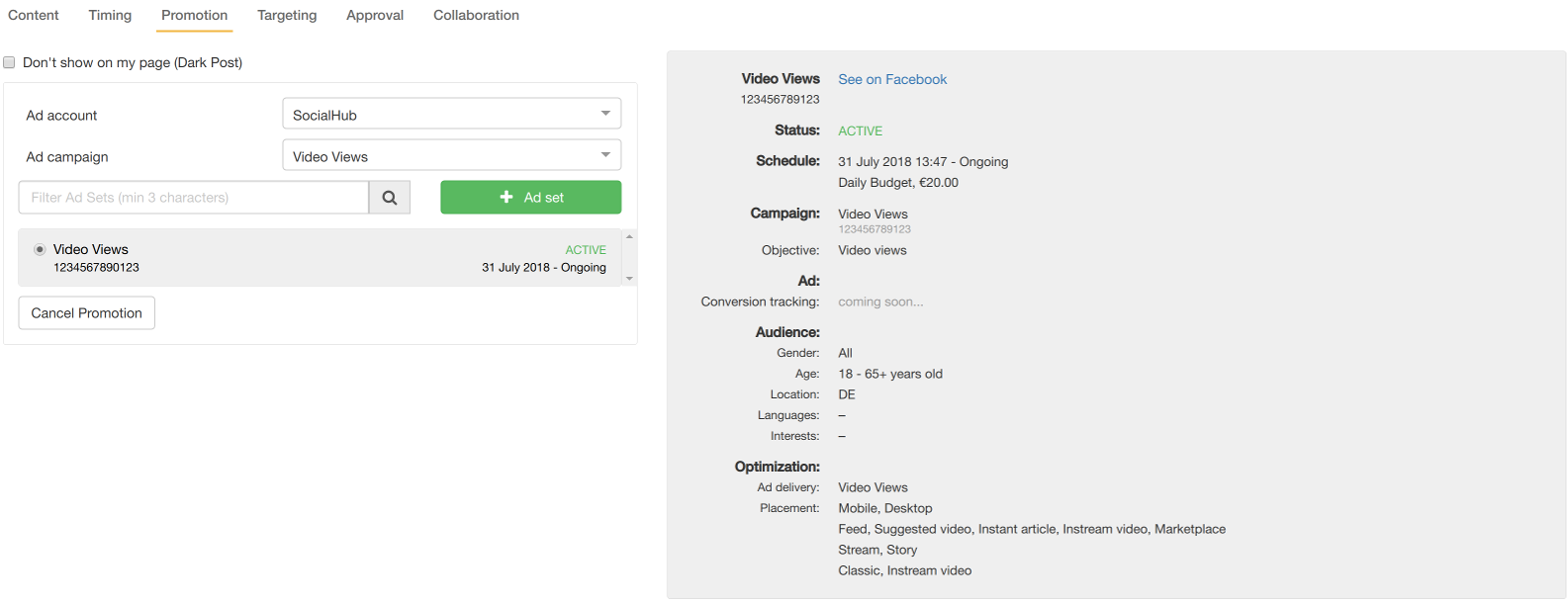Select the Video Views ad set radio button
The width and height of the screenshot is (1568, 604).
pos(40,249)
